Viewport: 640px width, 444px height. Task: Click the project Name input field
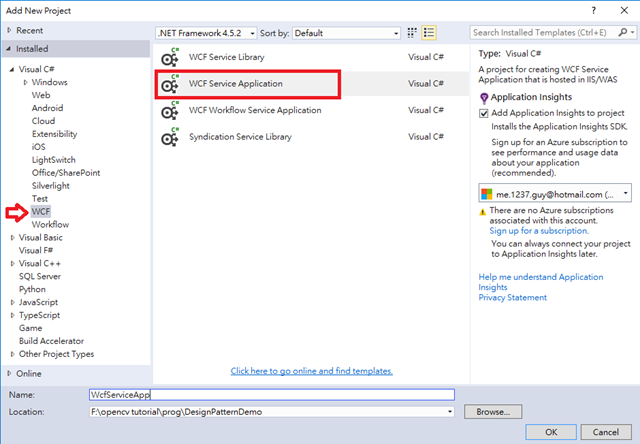(x=272, y=395)
